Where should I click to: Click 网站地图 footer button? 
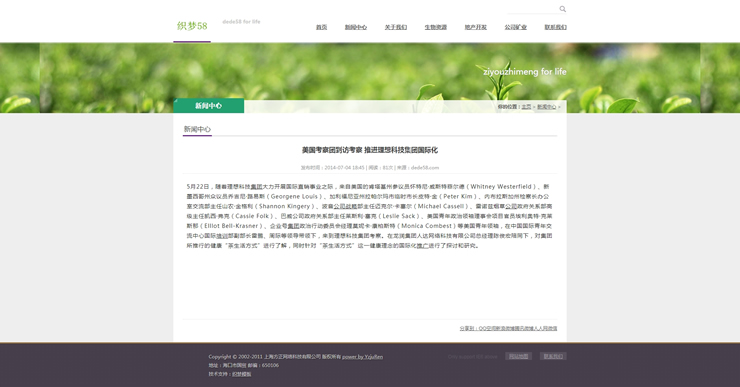(519, 356)
